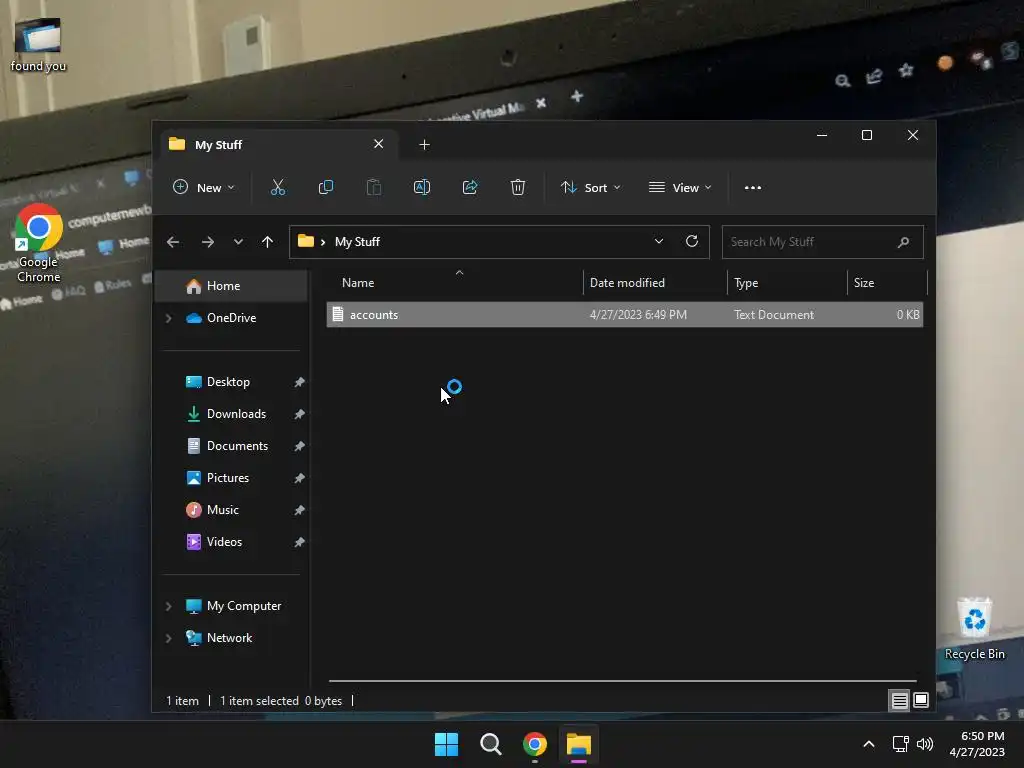Click the Delete trash icon

[518, 187]
